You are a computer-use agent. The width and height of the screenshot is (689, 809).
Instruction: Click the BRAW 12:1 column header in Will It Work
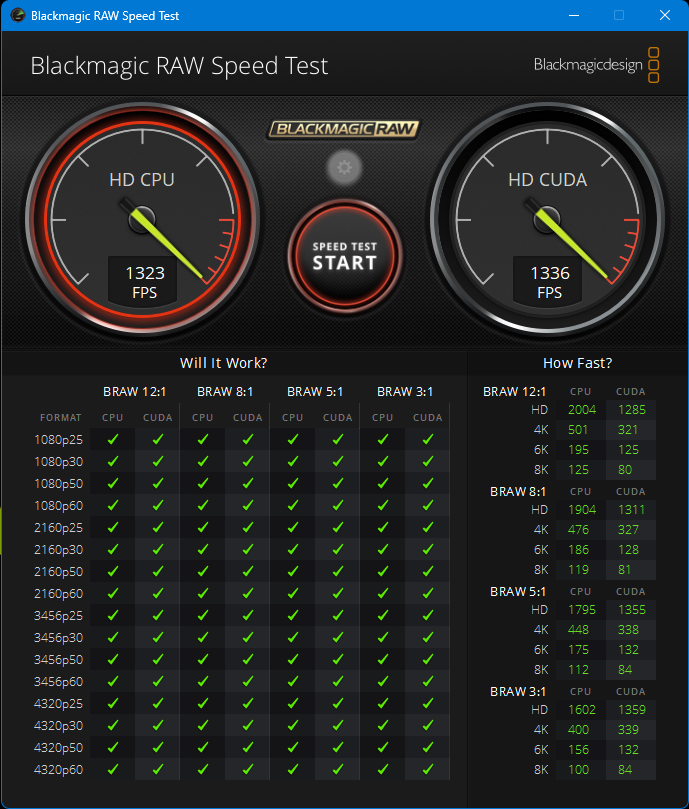(135, 392)
